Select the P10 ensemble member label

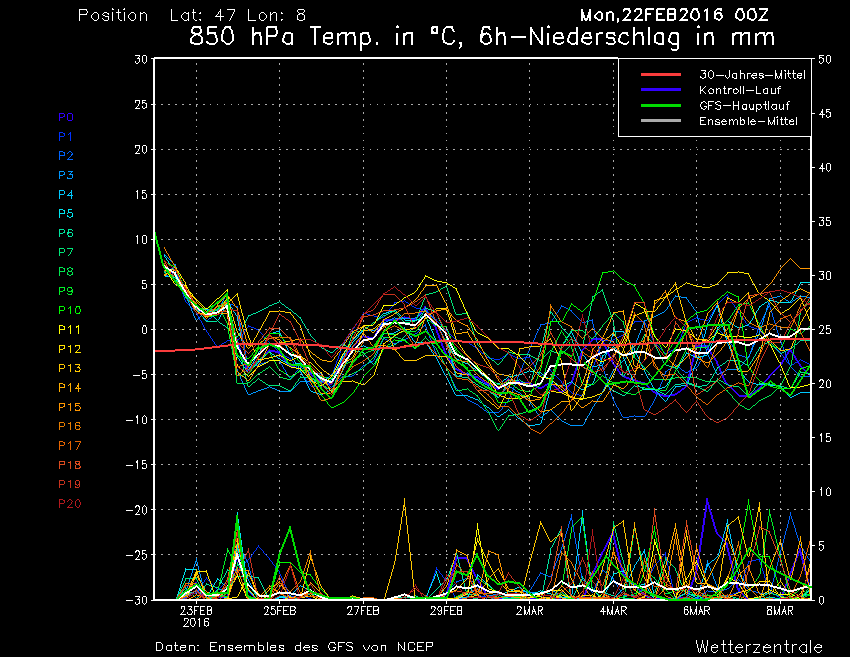pos(69,310)
